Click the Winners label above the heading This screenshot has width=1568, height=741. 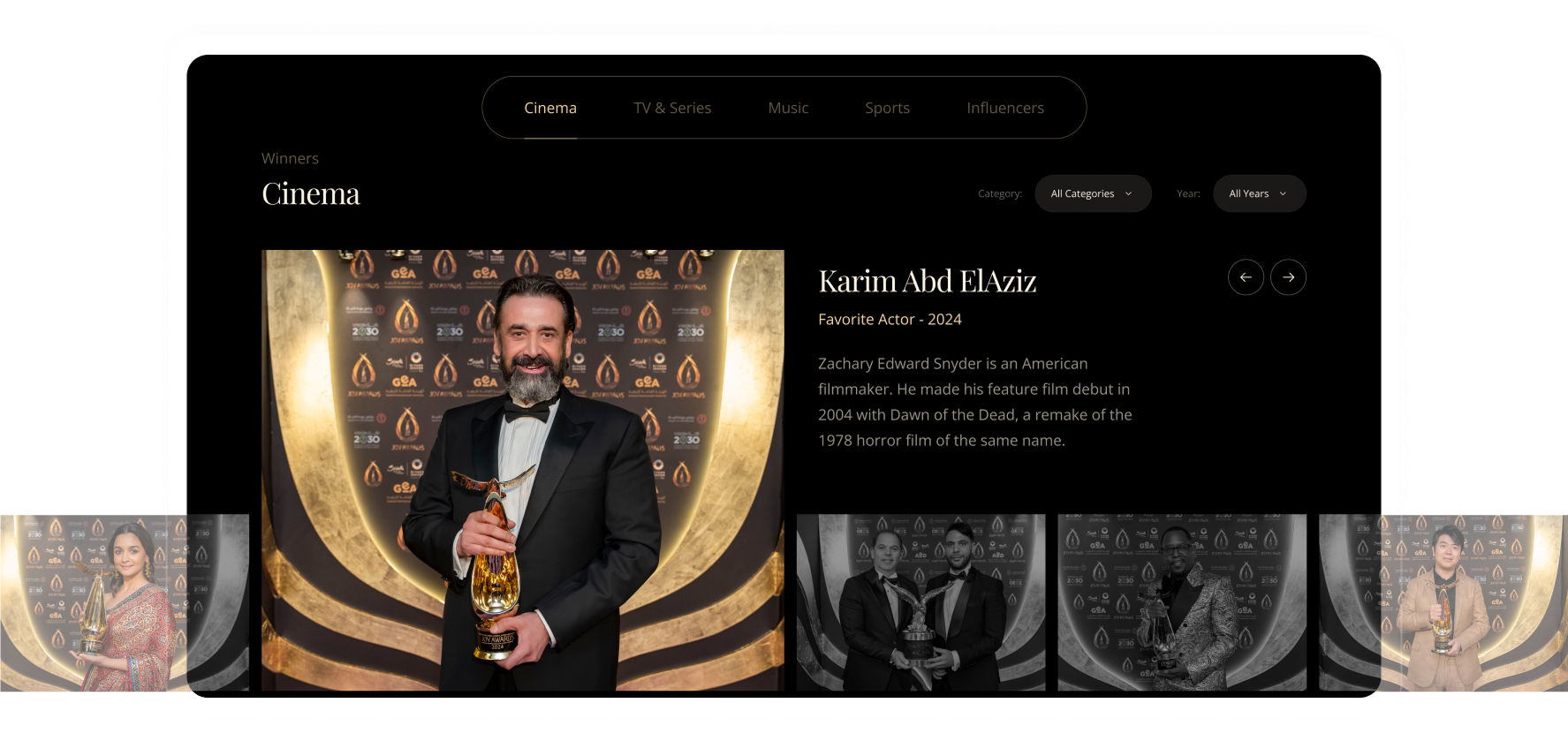click(290, 159)
